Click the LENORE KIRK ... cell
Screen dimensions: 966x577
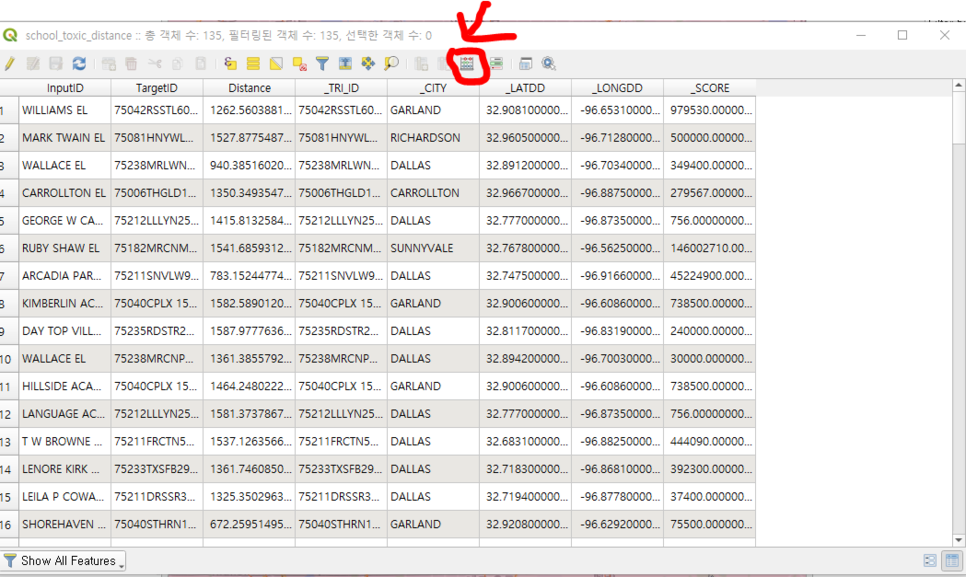[65, 469]
